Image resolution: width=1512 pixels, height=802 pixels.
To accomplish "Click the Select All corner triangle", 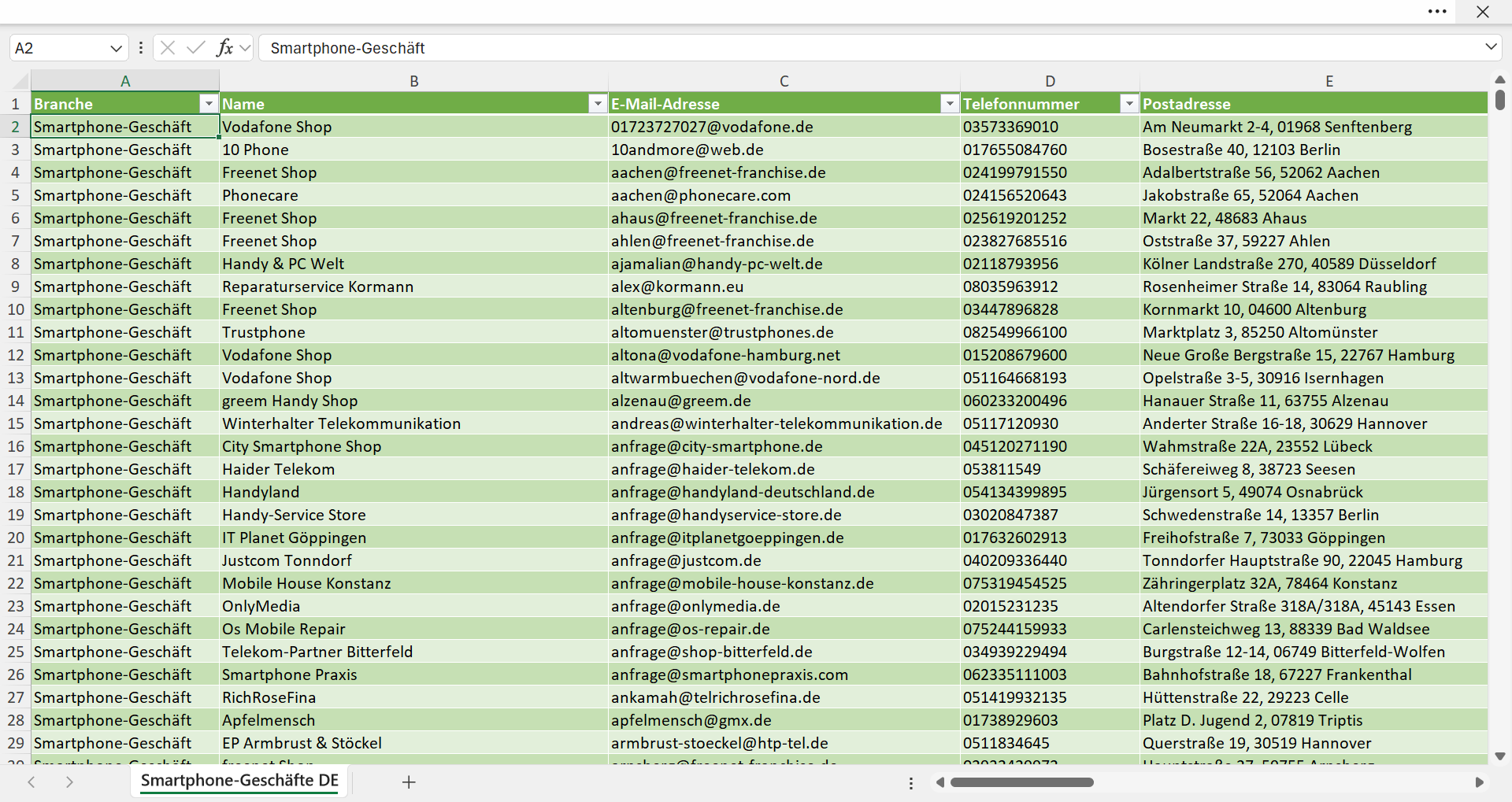I will 20,80.
